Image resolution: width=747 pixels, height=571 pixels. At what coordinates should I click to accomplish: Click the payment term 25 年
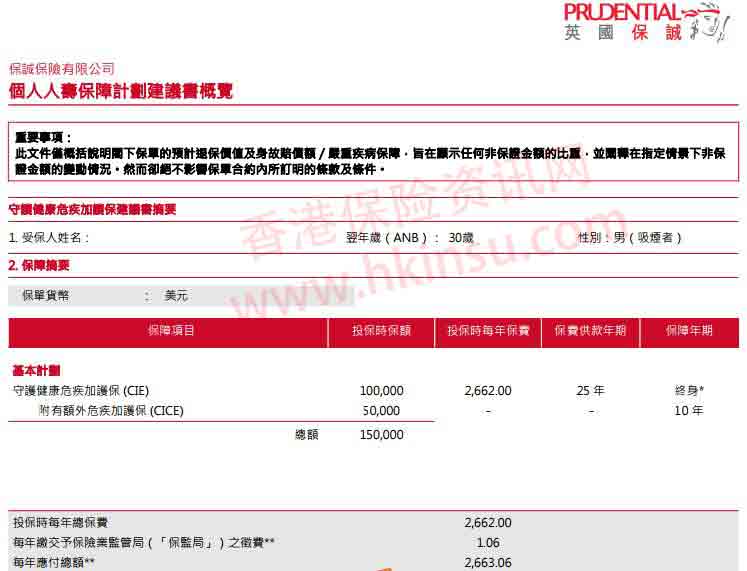coord(590,391)
